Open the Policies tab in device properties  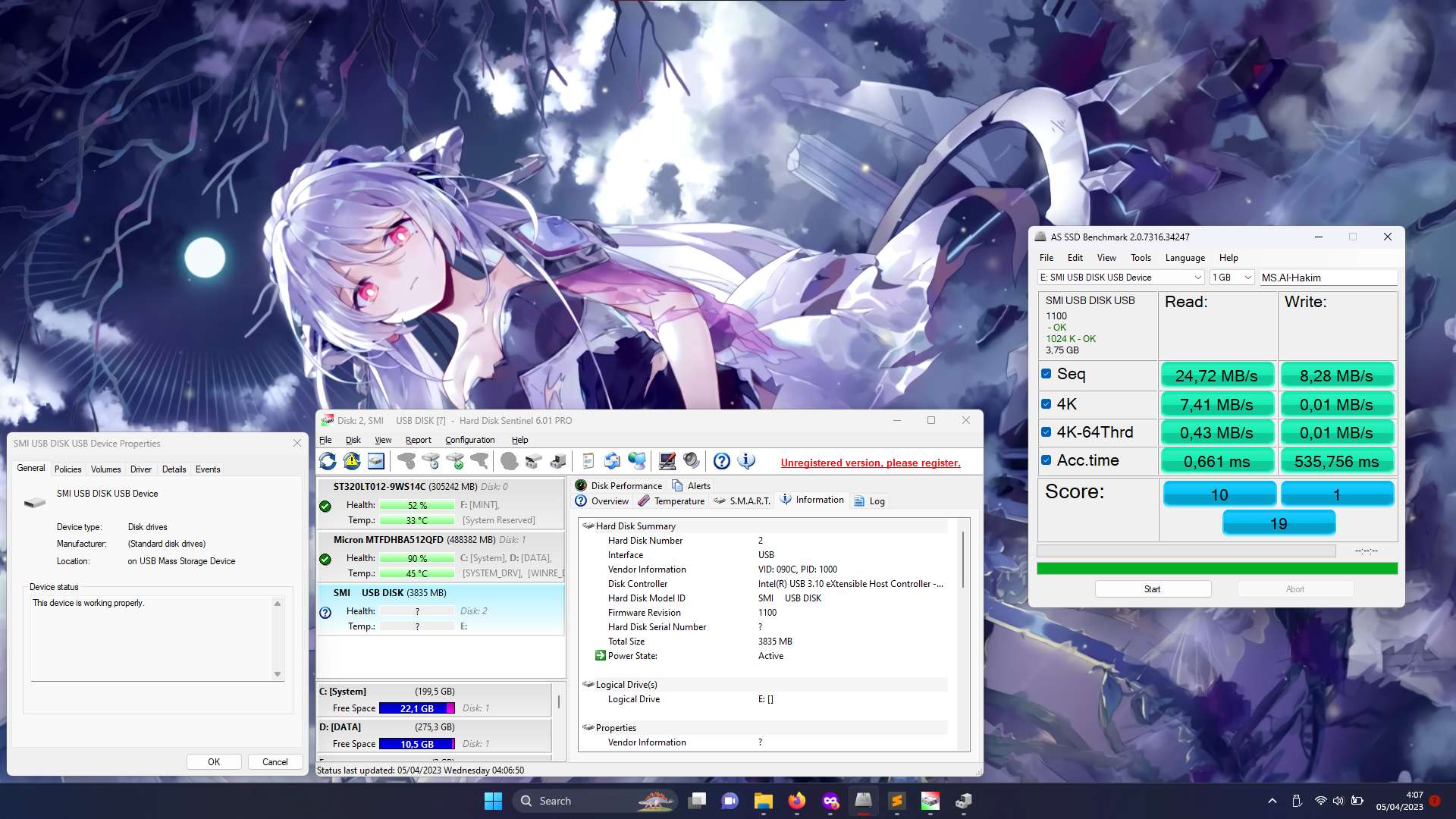(x=67, y=469)
